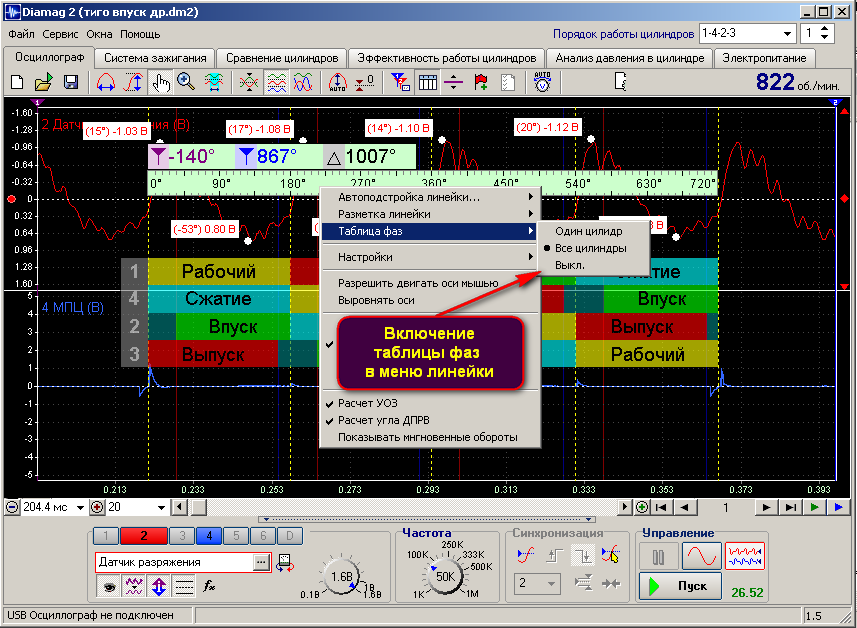Open file using the folder icon
This screenshot has width=857, height=628.
pyautogui.click(x=43, y=83)
